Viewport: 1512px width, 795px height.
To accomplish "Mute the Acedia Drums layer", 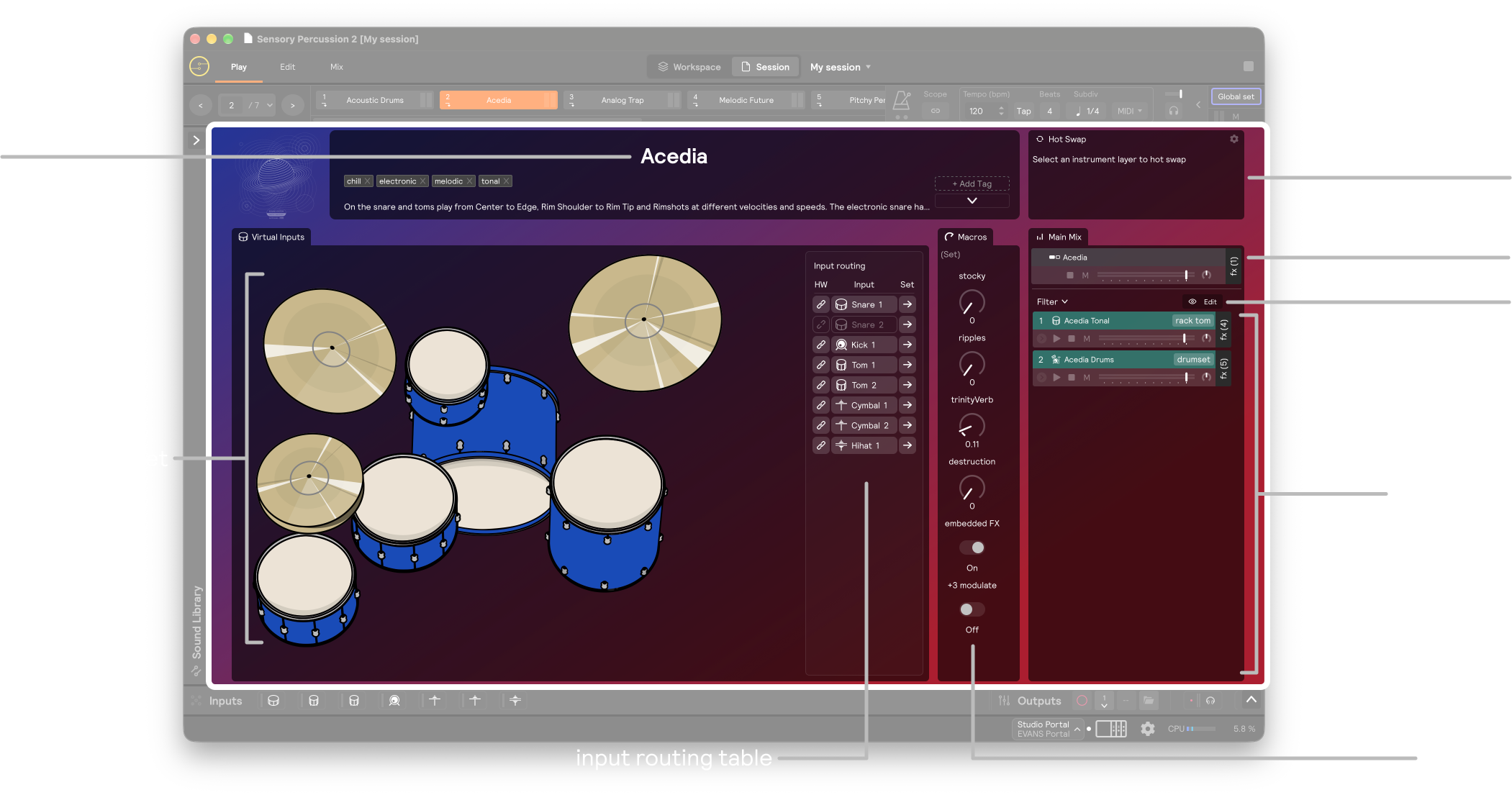I will coord(1087,377).
